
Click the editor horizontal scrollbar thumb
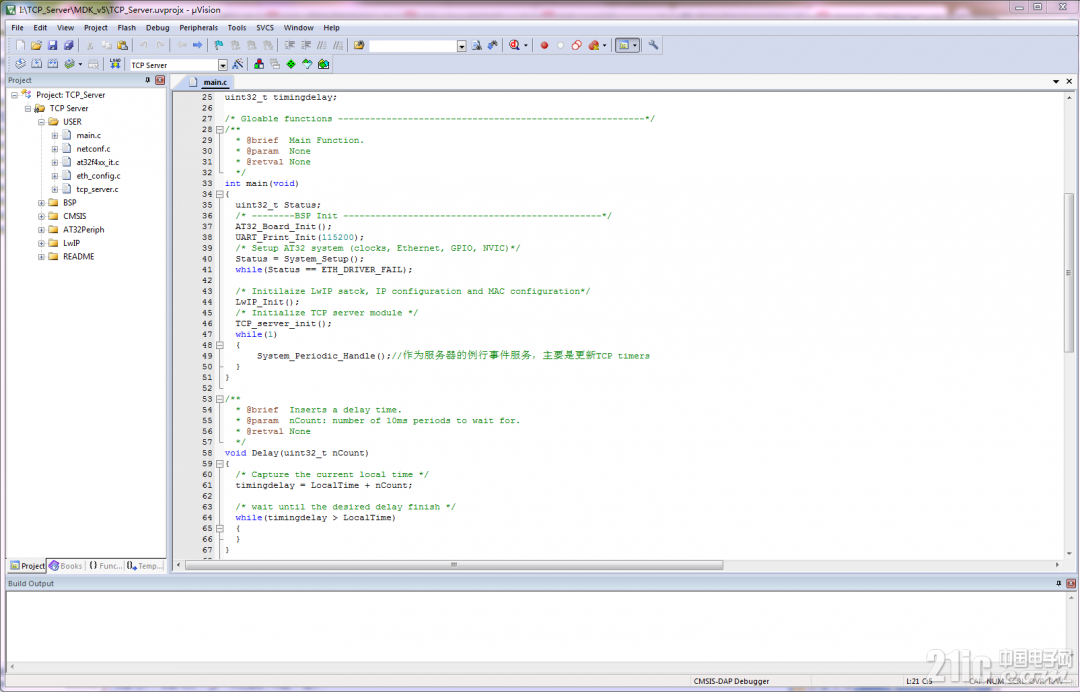pyautogui.click(x=454, y=565)
